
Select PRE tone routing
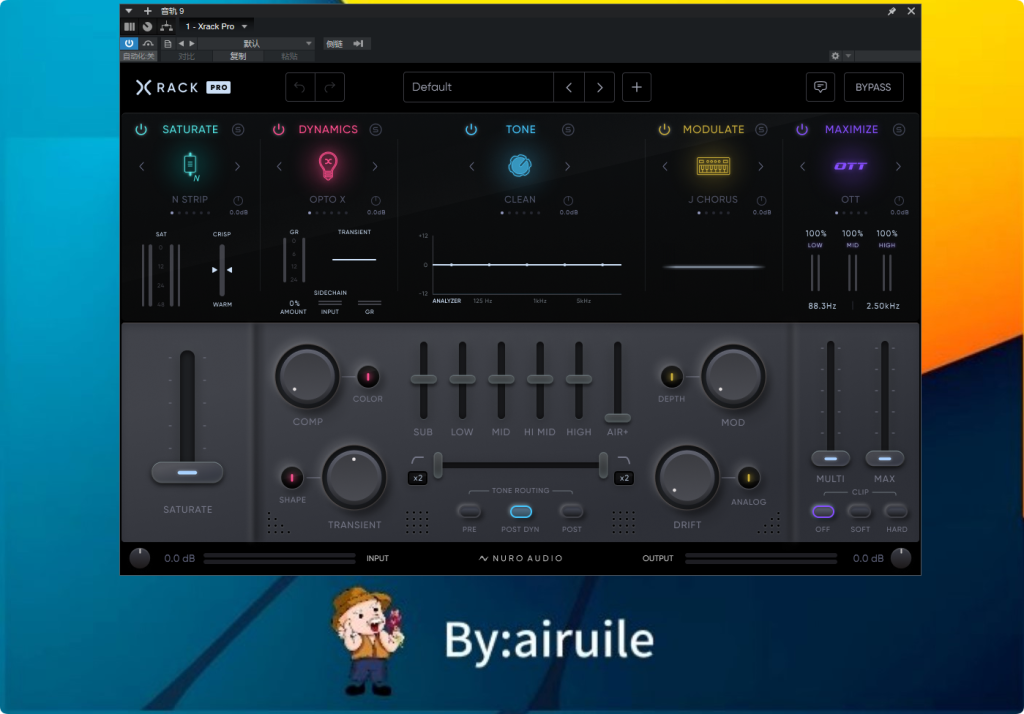(x=469, y=511)
